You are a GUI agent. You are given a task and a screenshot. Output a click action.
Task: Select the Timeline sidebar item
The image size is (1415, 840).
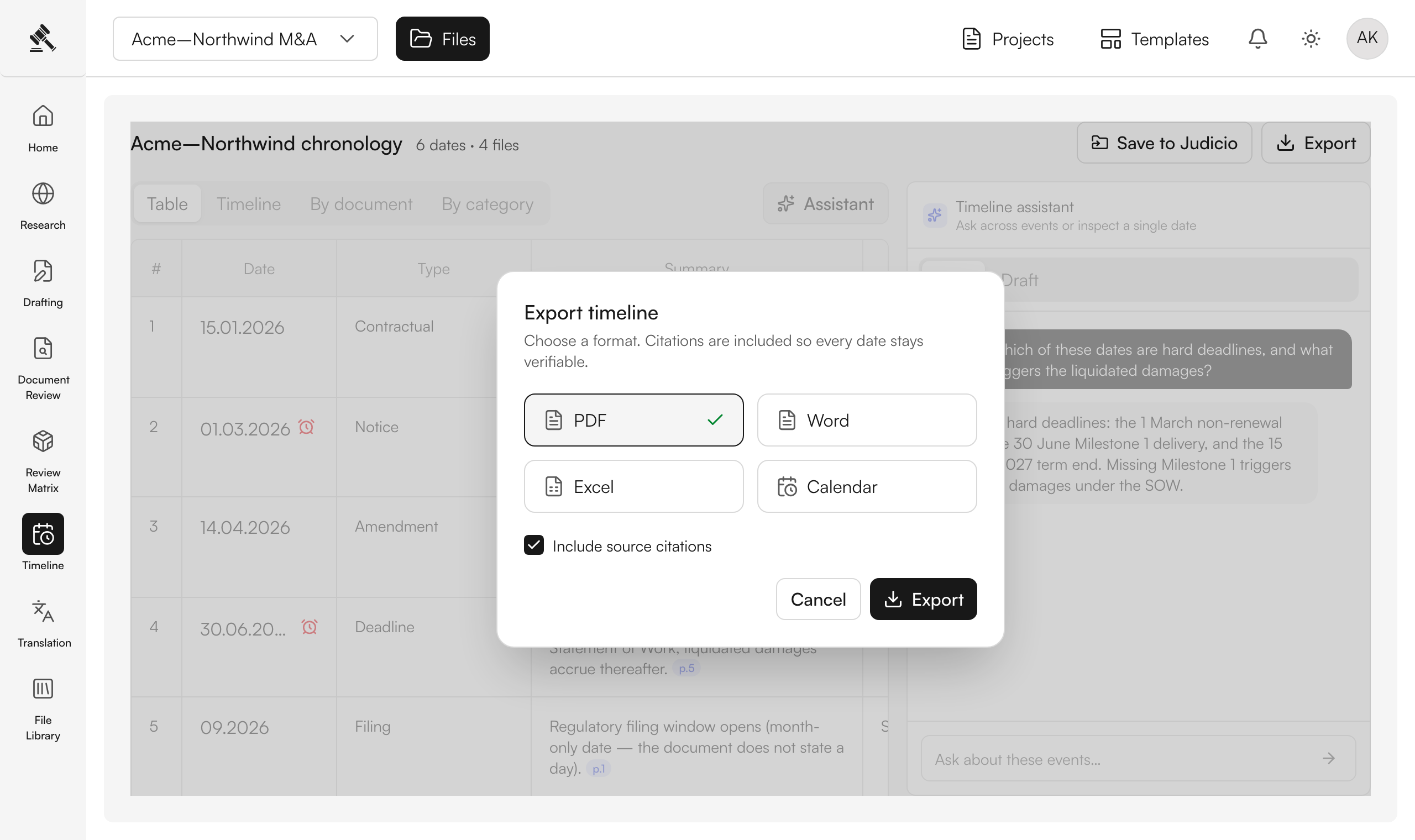tap(43, 542)
